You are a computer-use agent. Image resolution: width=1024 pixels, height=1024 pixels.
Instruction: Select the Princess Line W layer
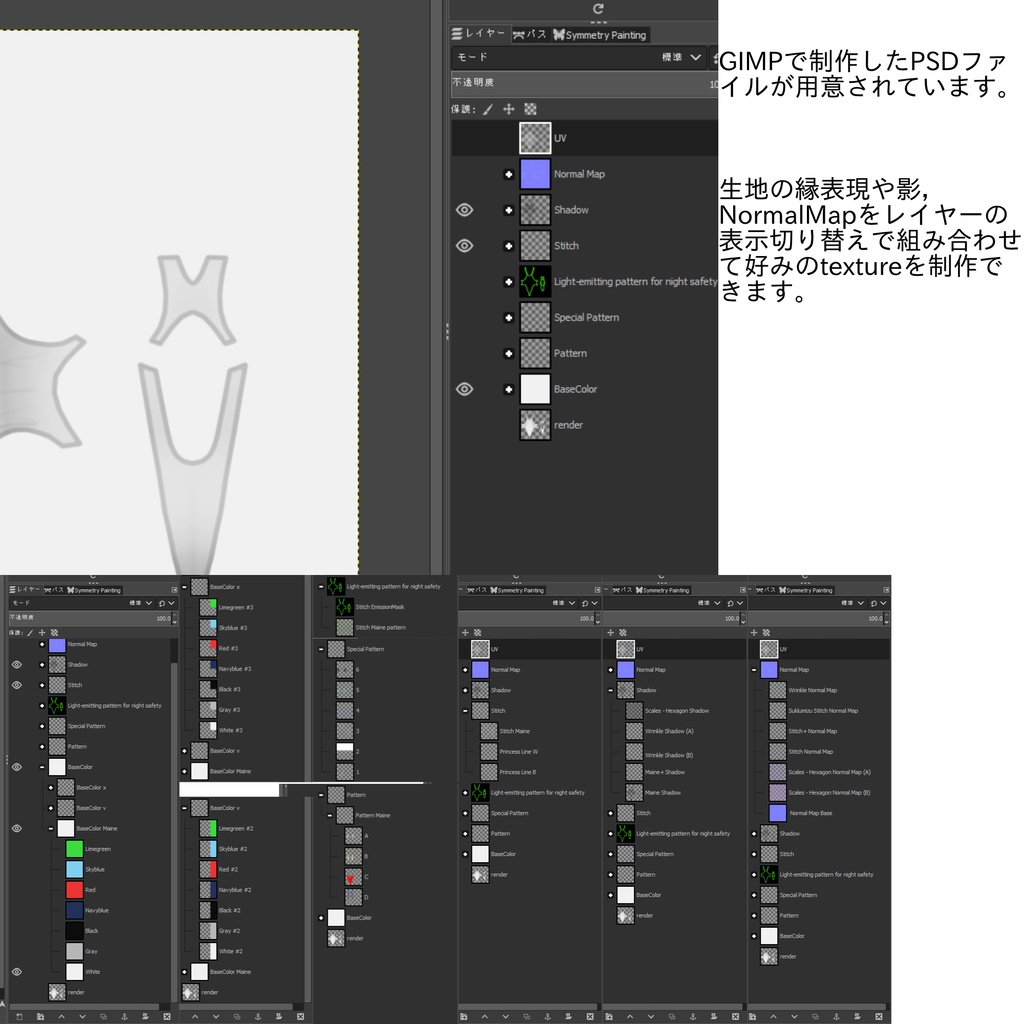tap(519, 752)
